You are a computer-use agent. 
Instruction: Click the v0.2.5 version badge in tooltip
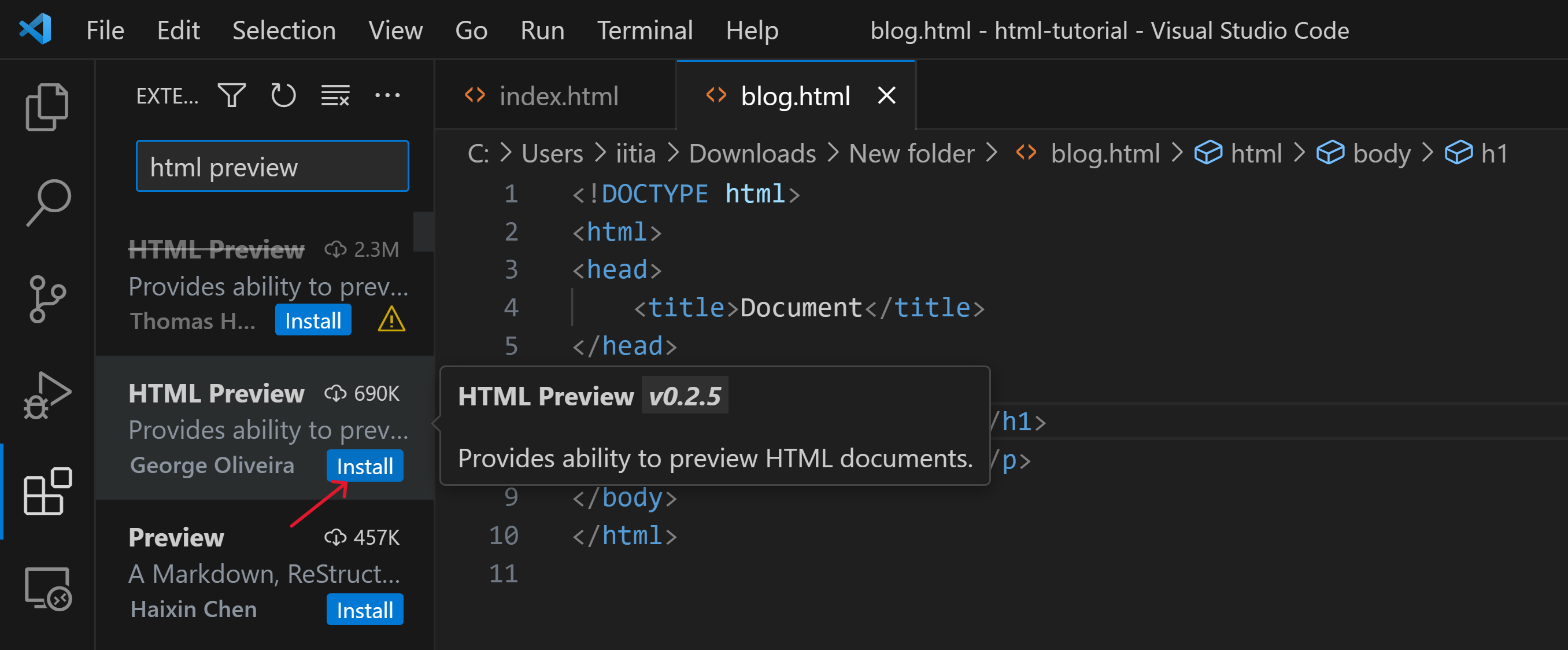pyautogui.click(x=685, y=396)
